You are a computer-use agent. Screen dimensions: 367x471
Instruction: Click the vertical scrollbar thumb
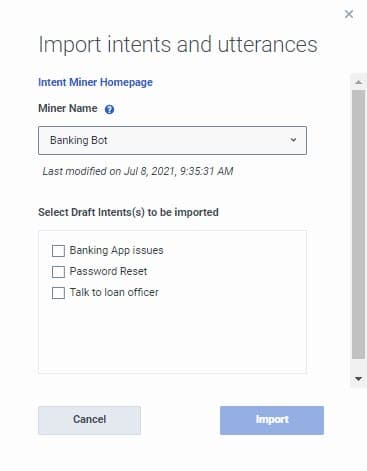tap(358, 224)
